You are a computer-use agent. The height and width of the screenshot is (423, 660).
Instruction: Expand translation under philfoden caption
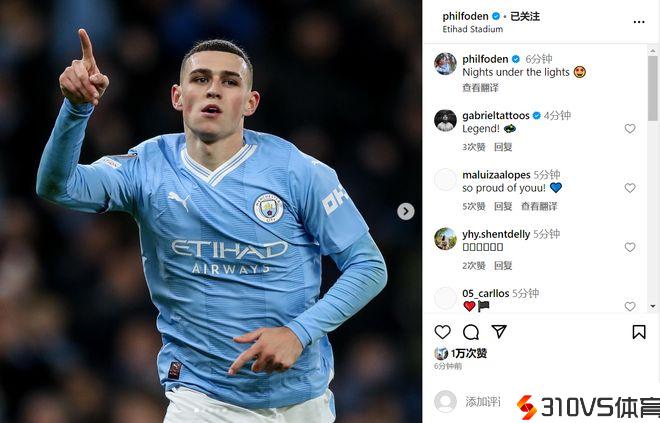pyautogui.click(x=480, y=88)
